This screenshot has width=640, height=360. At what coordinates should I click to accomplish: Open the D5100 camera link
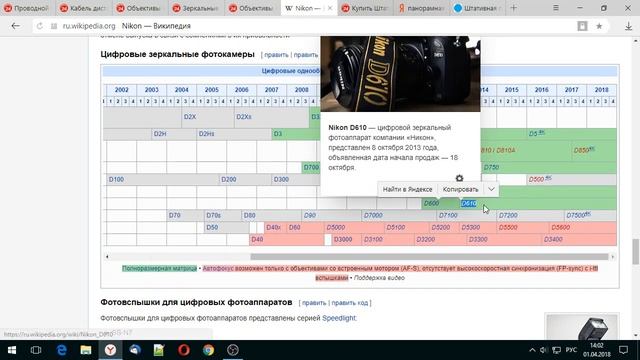pos(396,227)
